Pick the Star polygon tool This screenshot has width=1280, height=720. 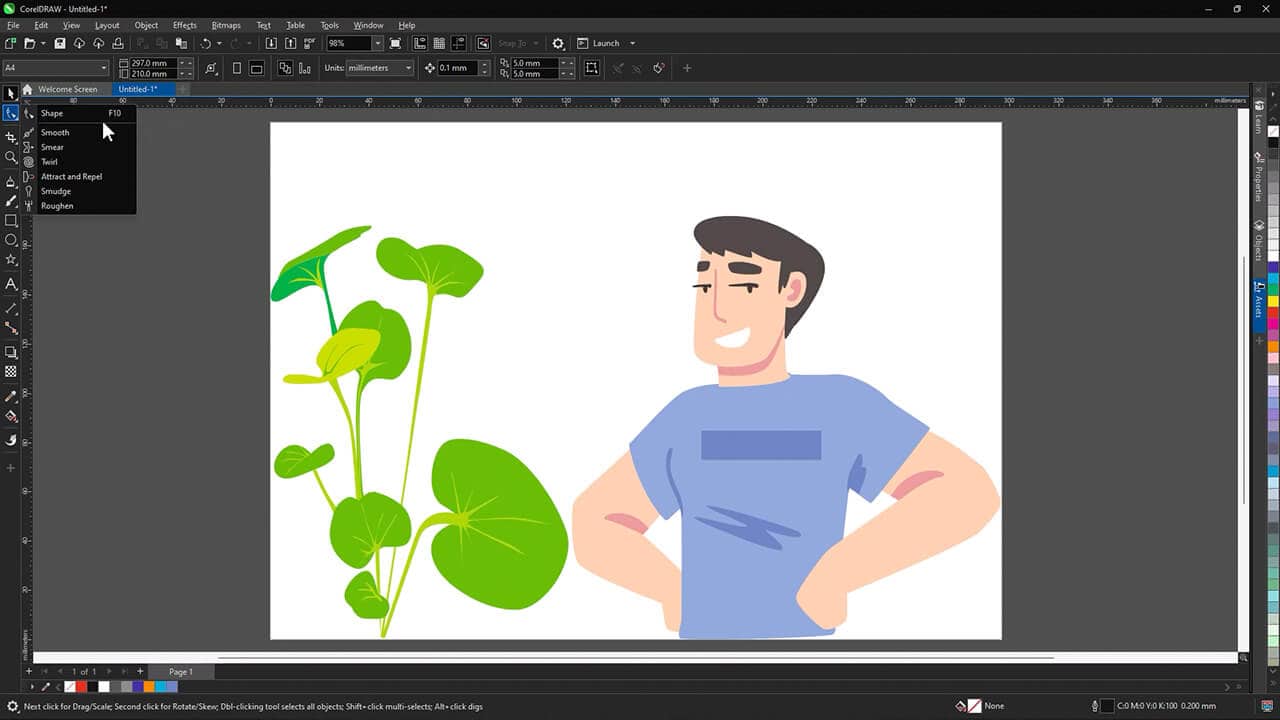(x=11, y=260)
